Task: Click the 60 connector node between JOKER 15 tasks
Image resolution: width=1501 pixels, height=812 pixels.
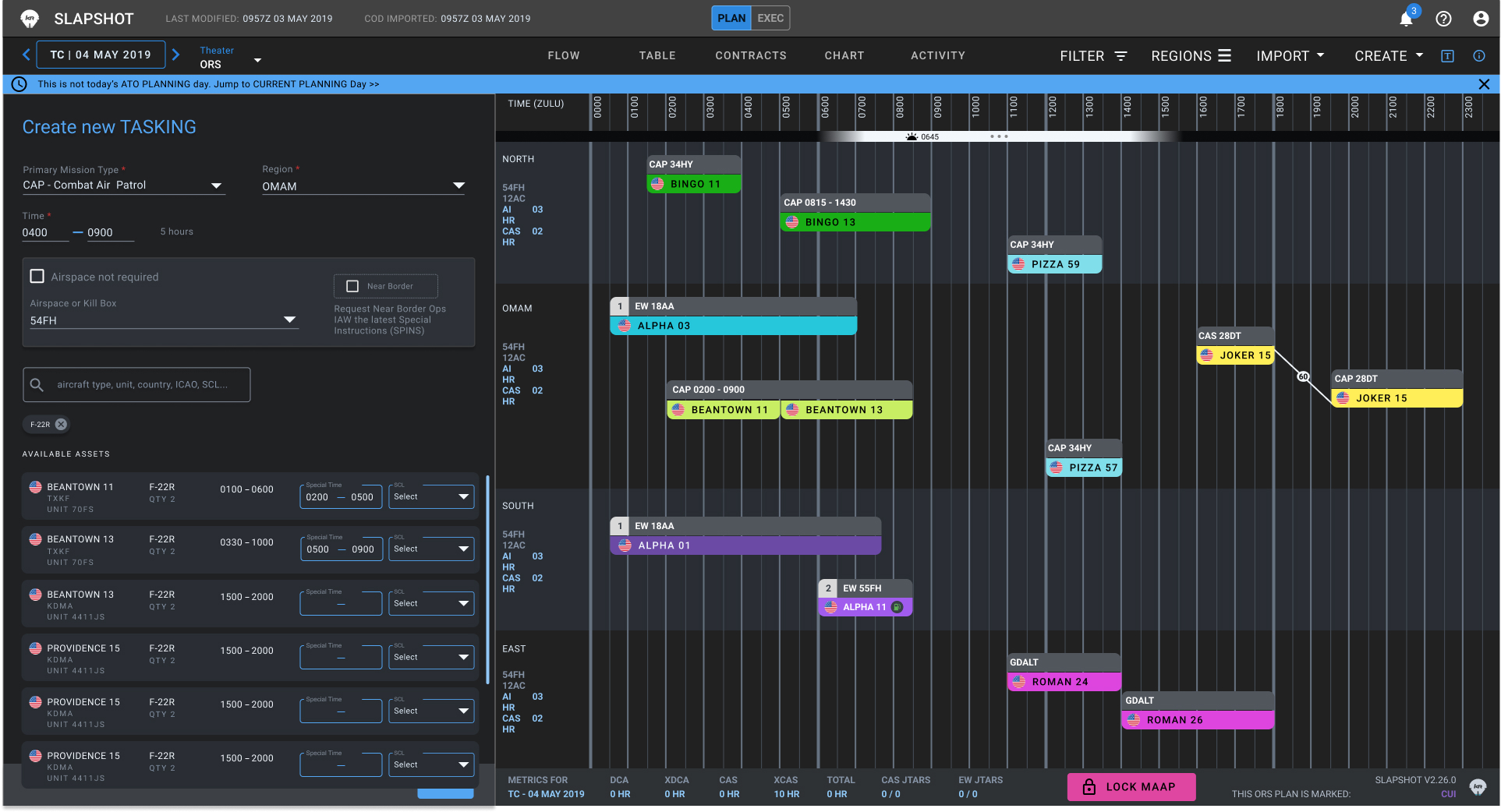Action: pyautogui.click(x=1303, y=376)
